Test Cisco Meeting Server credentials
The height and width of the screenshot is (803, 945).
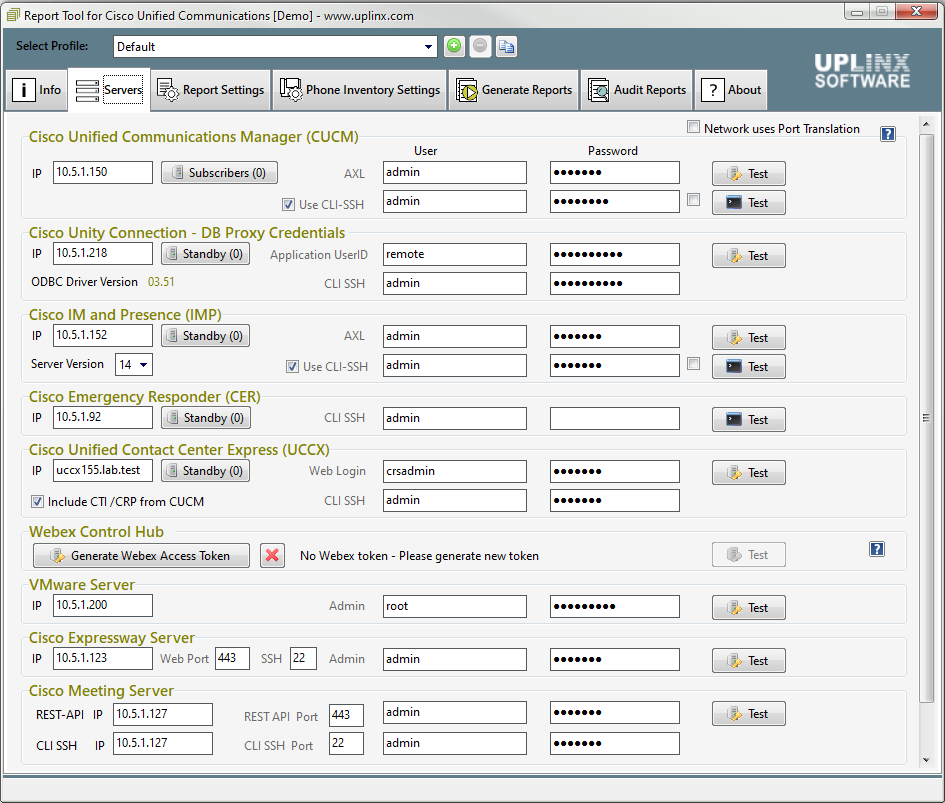(x=749, y=714)
